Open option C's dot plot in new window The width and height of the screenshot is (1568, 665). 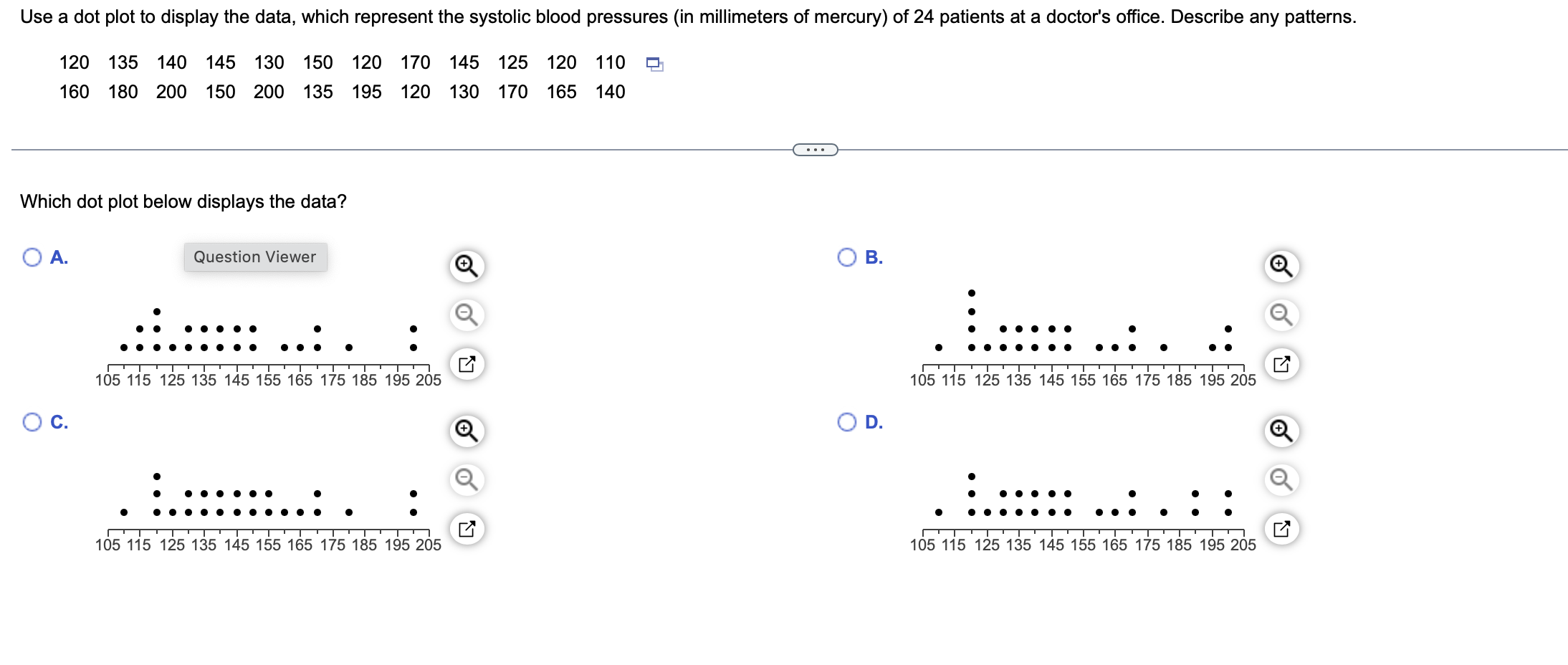click(469, 528)
